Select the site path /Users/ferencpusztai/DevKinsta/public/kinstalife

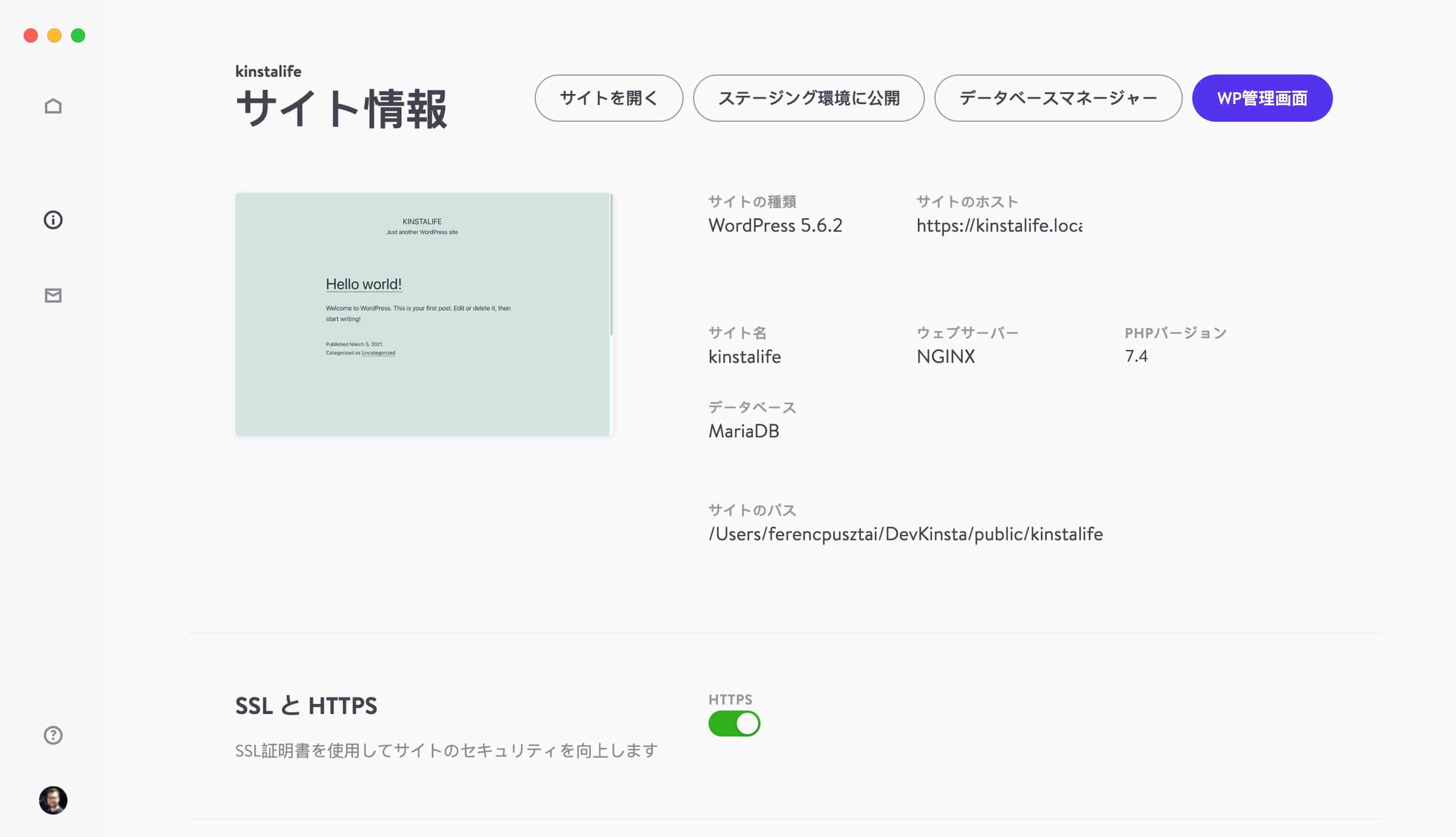coord(905,534)
